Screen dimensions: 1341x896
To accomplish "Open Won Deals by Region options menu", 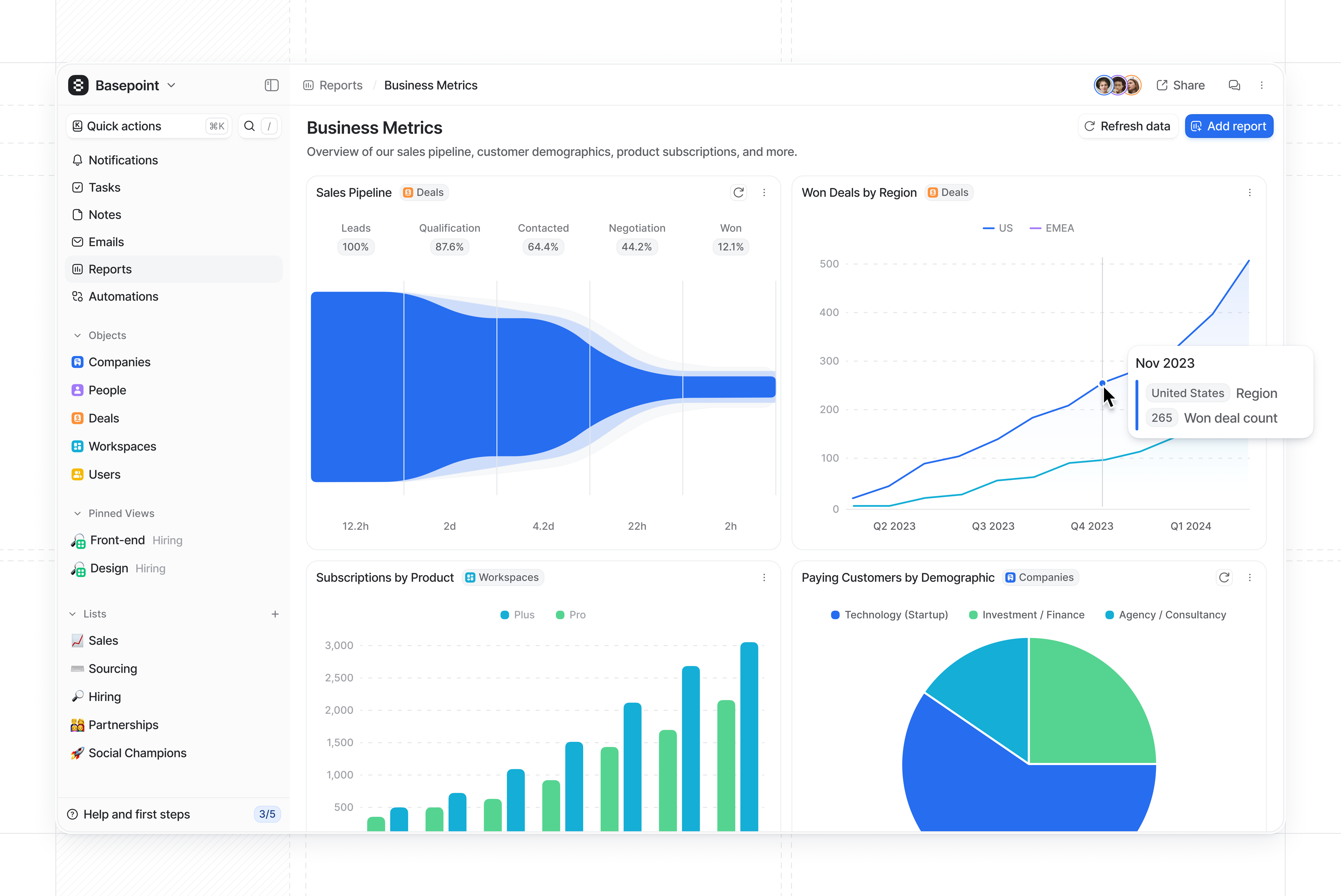I will click(1250, 193).
